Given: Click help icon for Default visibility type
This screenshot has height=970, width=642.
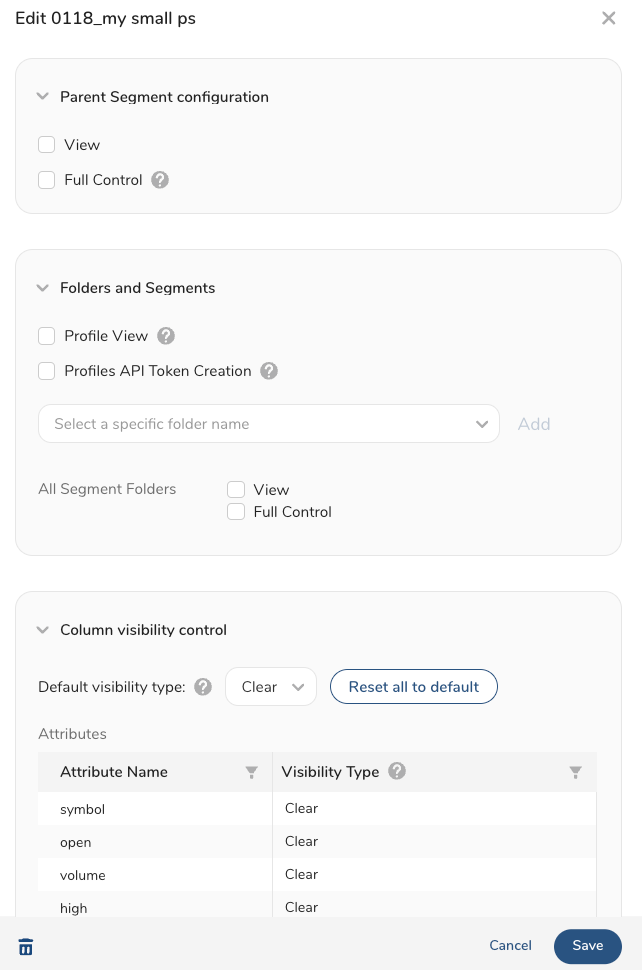Looking at the screenshot, I should 203,687.
